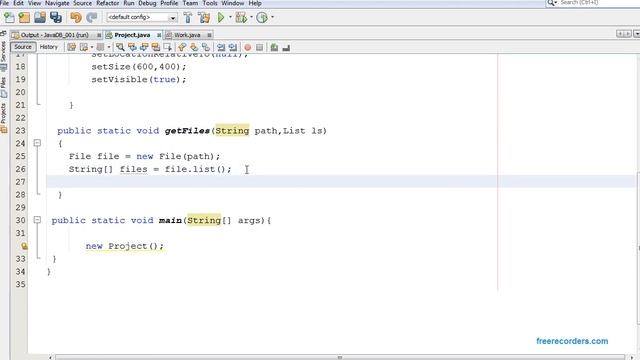Screen dimensions: 640x360
Task: Stop macro recording with square icon
Action: click(x=259, y=47)
